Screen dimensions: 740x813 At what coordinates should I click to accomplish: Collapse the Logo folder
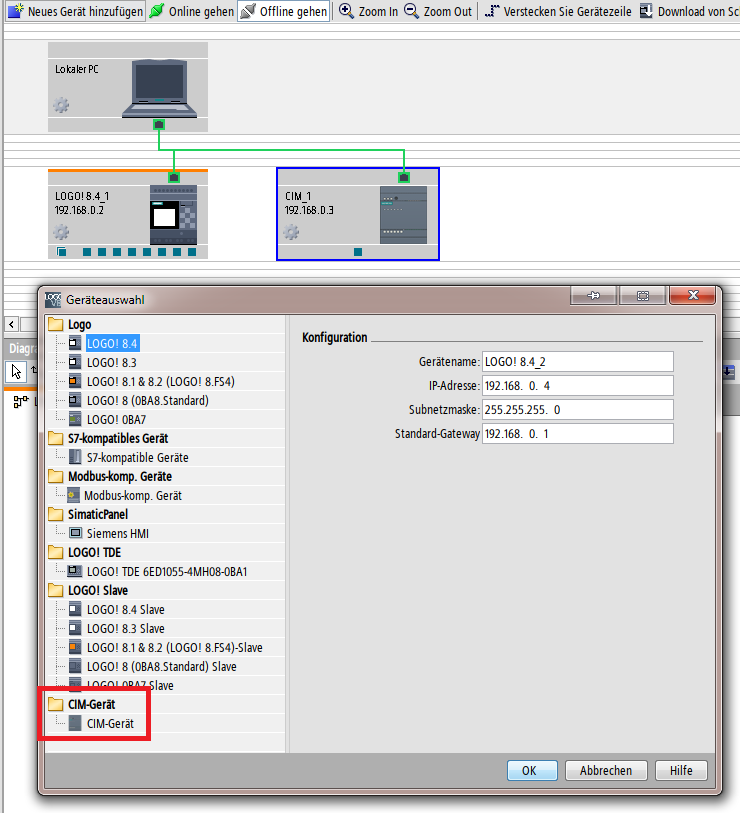point(55,325)
